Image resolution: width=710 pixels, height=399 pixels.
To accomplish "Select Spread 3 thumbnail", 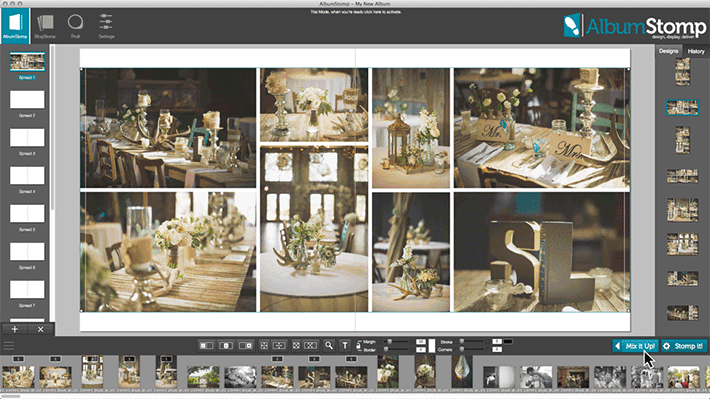I will coord(27,138).
